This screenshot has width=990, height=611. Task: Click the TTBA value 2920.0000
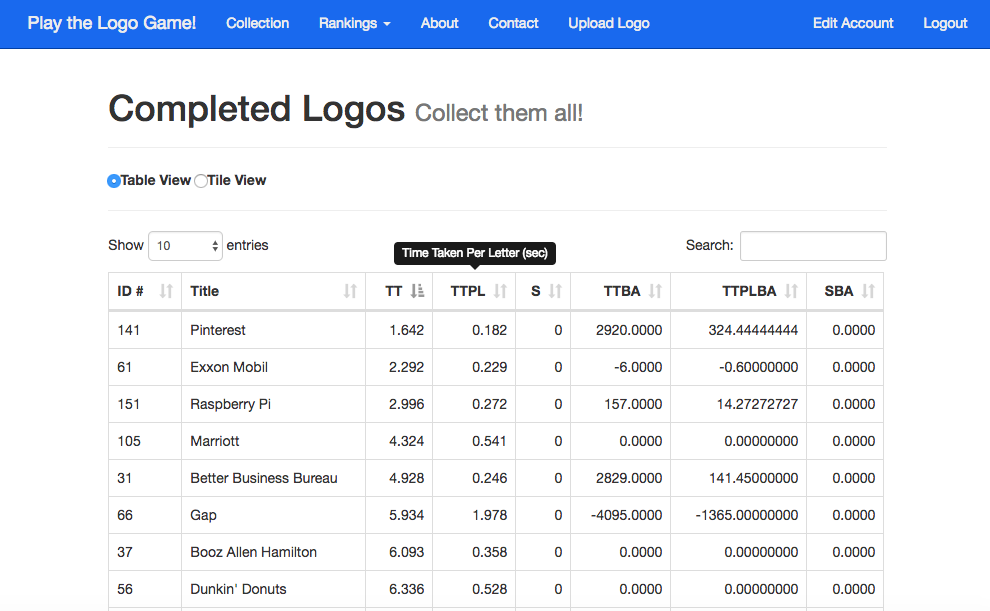click(629, 330)
